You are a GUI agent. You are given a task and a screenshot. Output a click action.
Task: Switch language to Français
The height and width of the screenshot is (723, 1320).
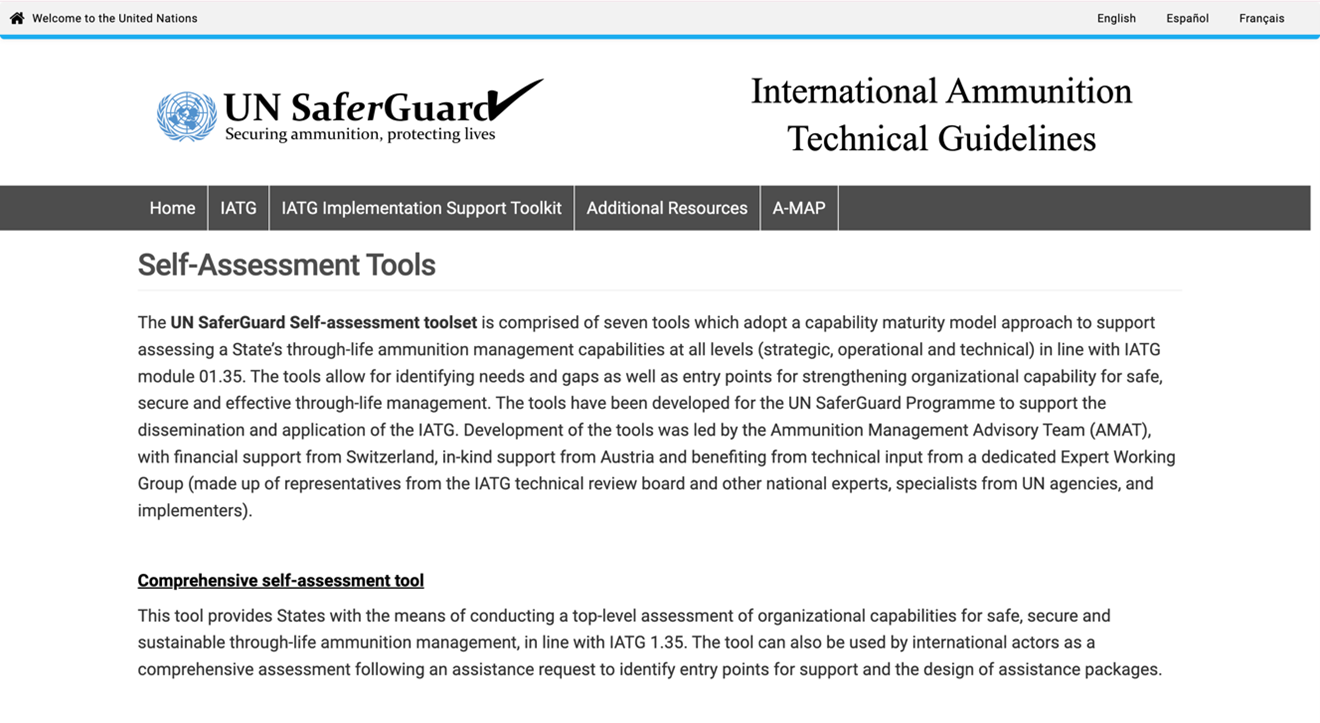coord(1261,18)
